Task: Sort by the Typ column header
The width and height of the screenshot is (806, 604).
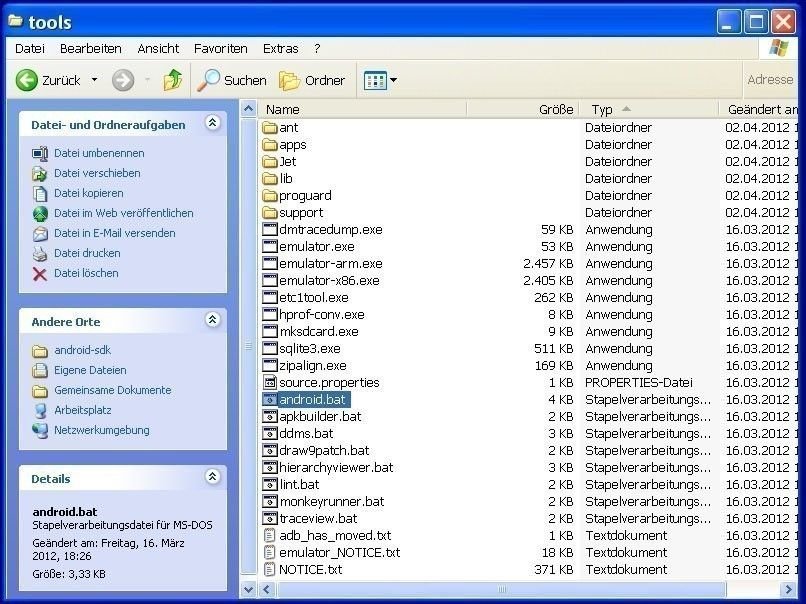Action: click(649, 109)
